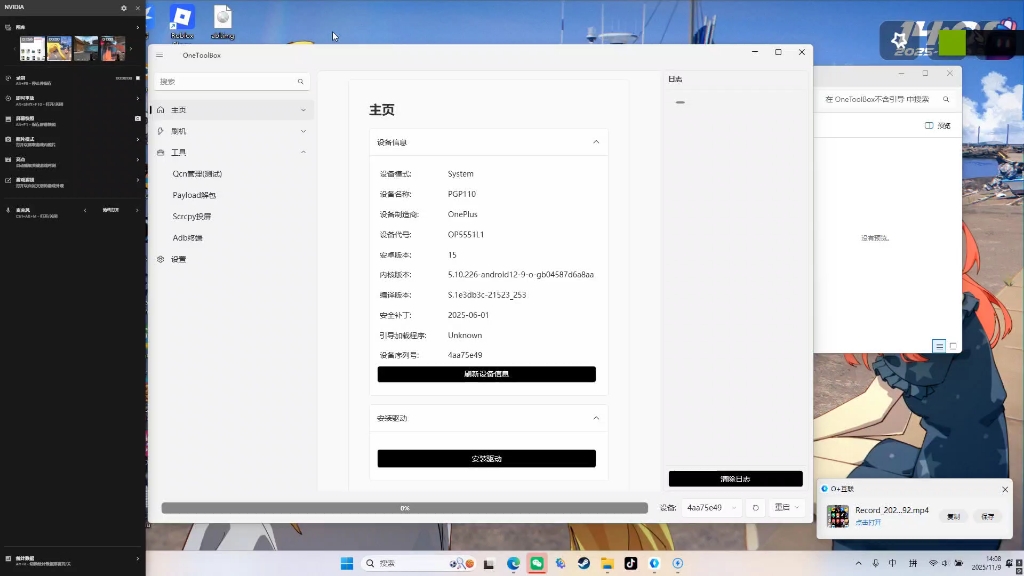This screenshot has width=1024, height=576.
Task: Click the security patch value 2025-06-01
Action: click(x=468, y=315)
